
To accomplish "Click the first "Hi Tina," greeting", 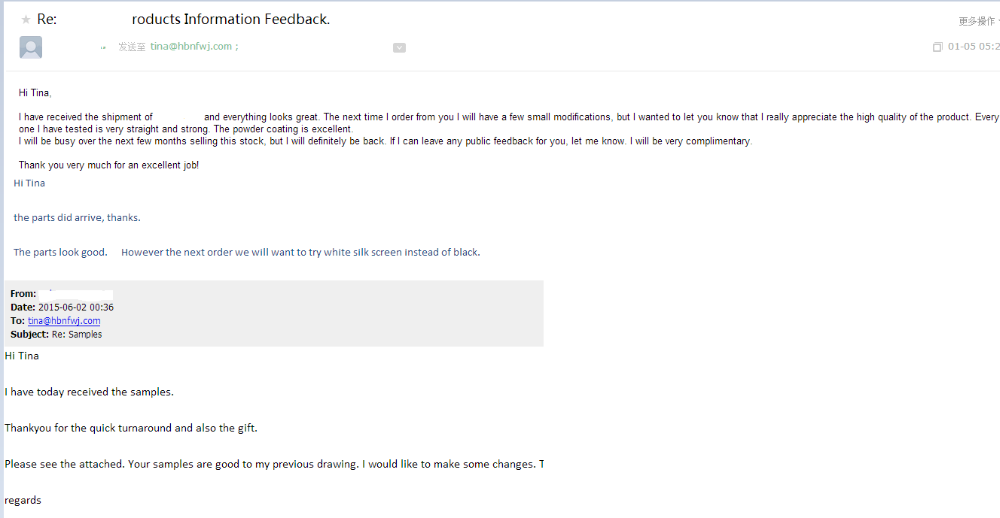I will click(x=35, y=93).
